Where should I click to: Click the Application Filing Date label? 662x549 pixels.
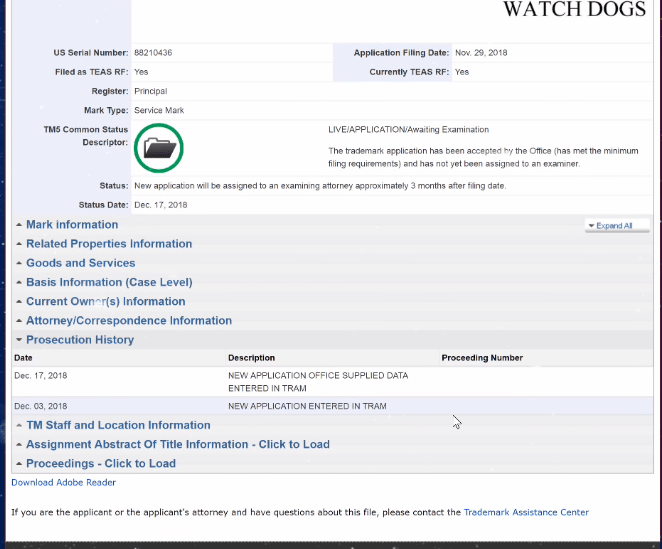point(401,53)
